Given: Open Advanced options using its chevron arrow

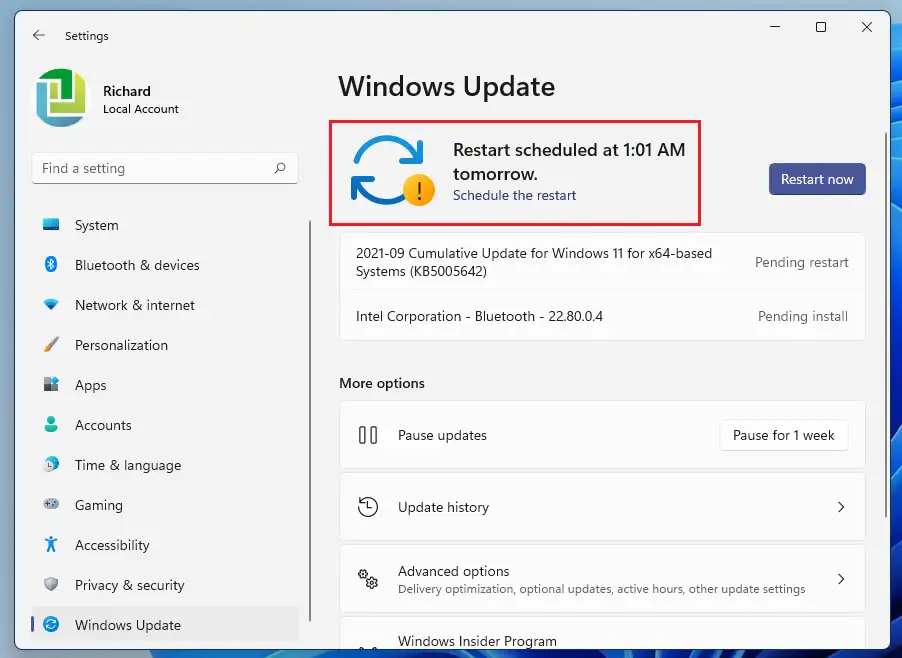Looking at the screenshot, I should click(840, 579).
